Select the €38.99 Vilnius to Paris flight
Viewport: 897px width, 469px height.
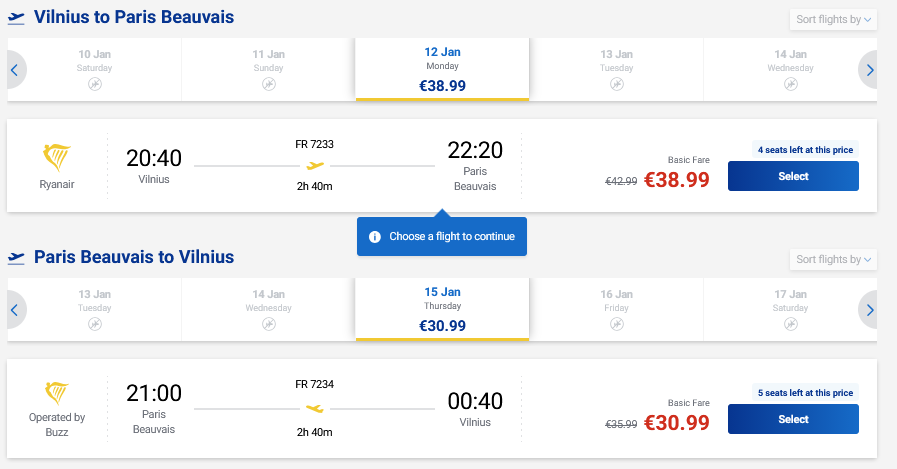pyautogui.click(x=793, y=176)
